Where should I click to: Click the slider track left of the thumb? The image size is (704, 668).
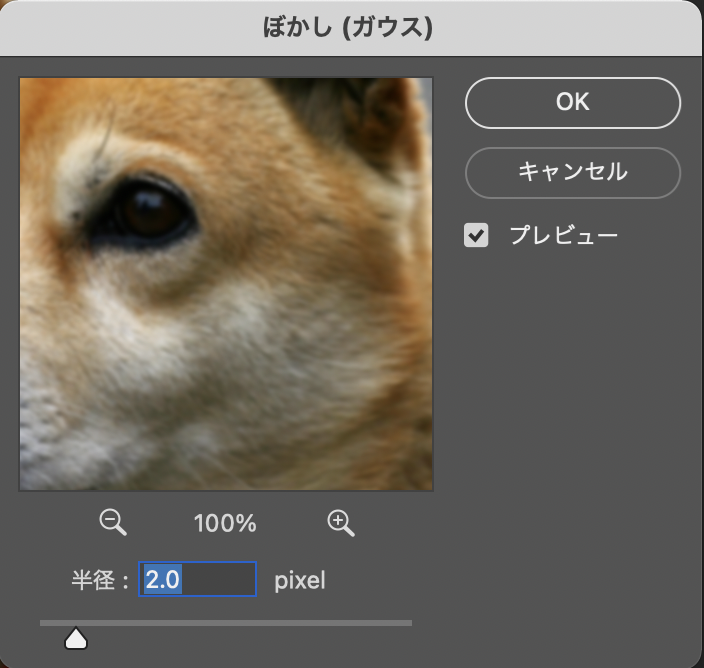pos(52,623)
